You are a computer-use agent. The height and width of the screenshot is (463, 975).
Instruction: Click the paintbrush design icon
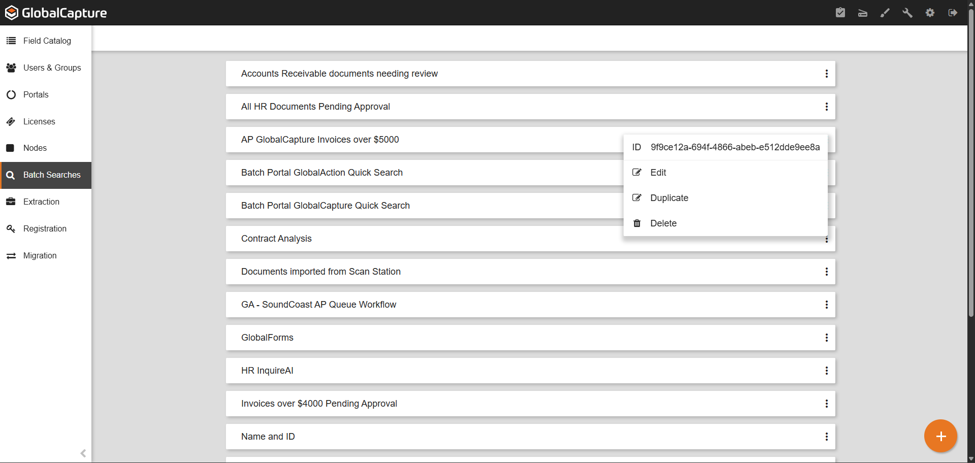tap(885, 12)
